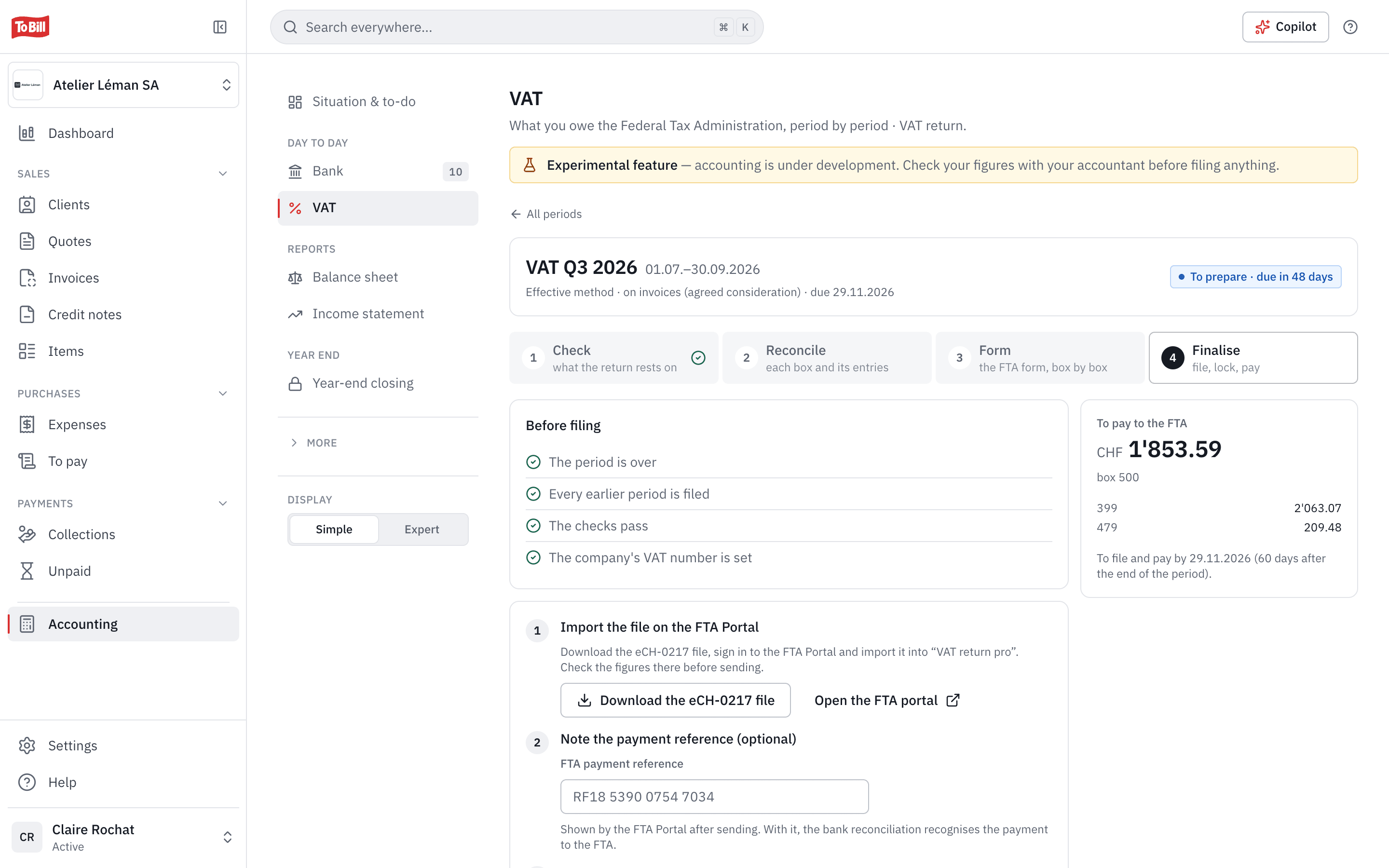The width and height of the screenshot is (1389, 868).
Task: Click the FTA payment reference field
Action: 714,797
